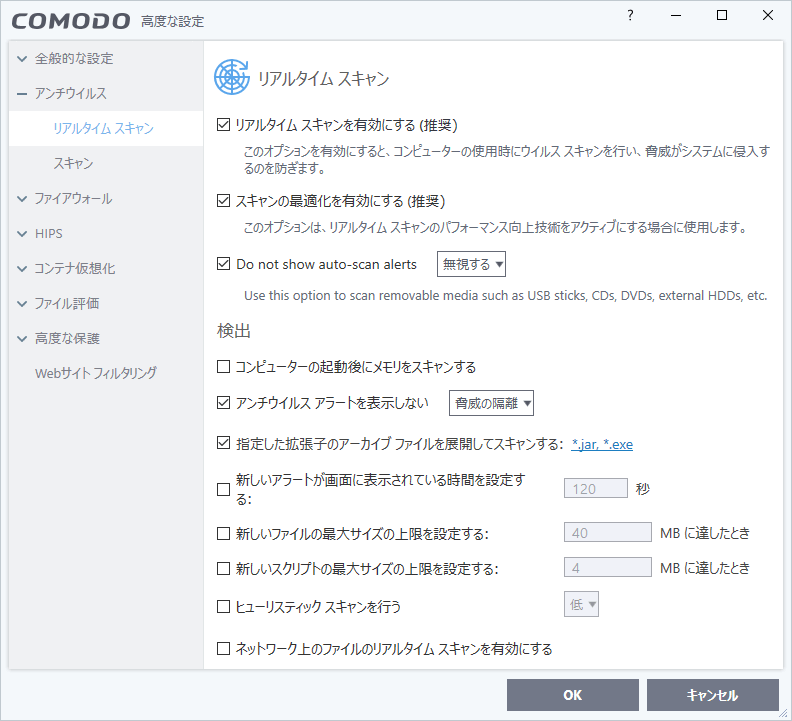
Task: Click the help question mark icon
Action: click(x=630, y=15)
